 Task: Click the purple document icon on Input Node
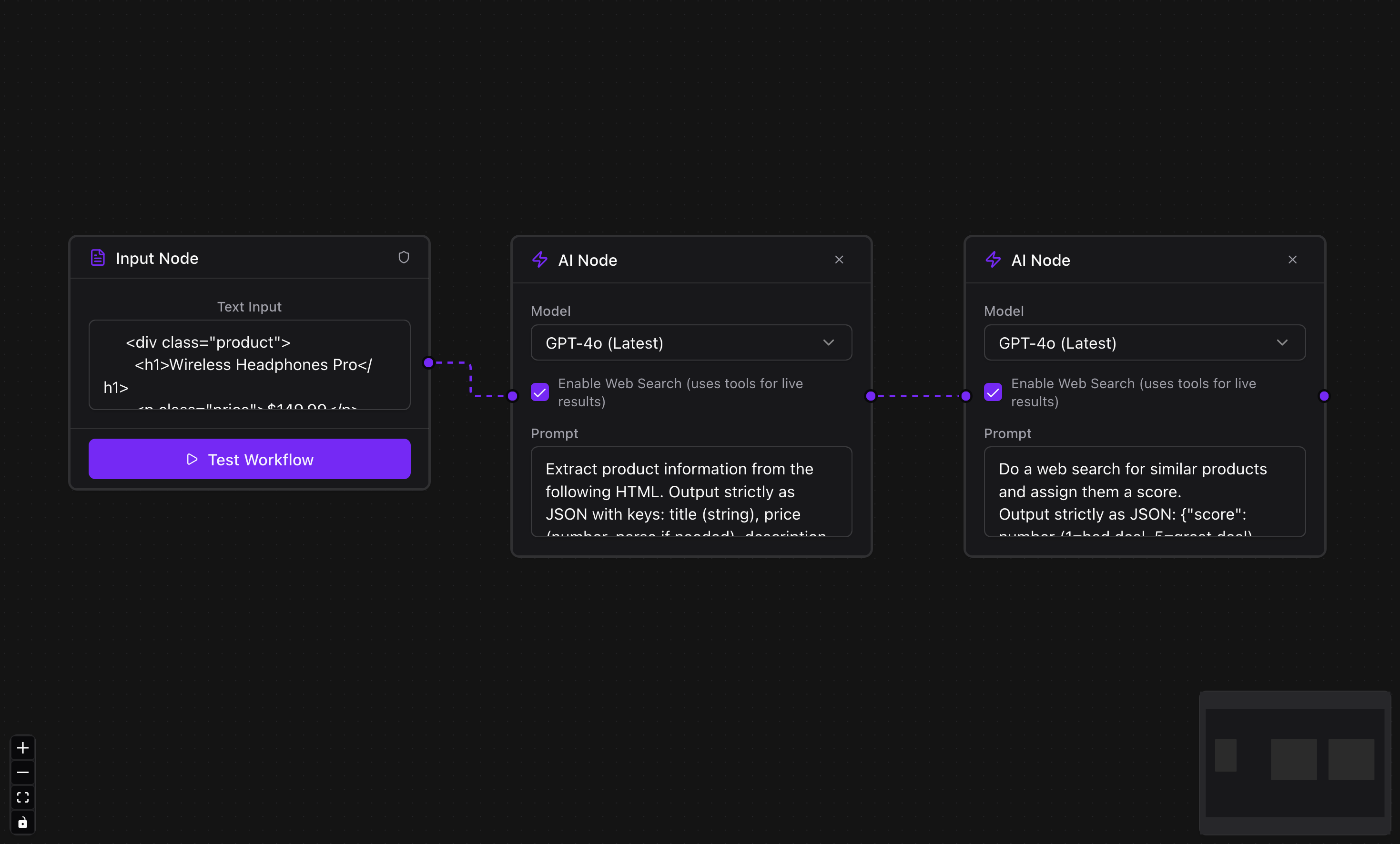coord(97,257)
